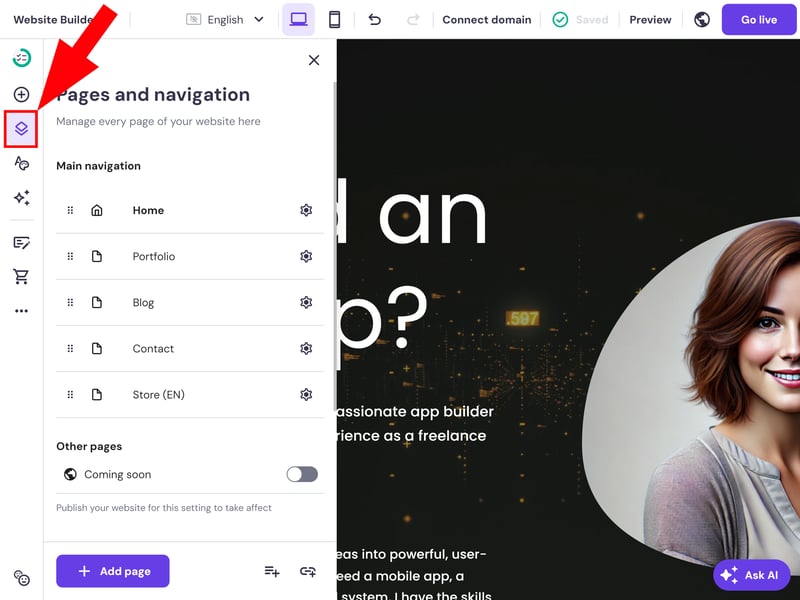Open the AI tools sparkle icon

21,198
